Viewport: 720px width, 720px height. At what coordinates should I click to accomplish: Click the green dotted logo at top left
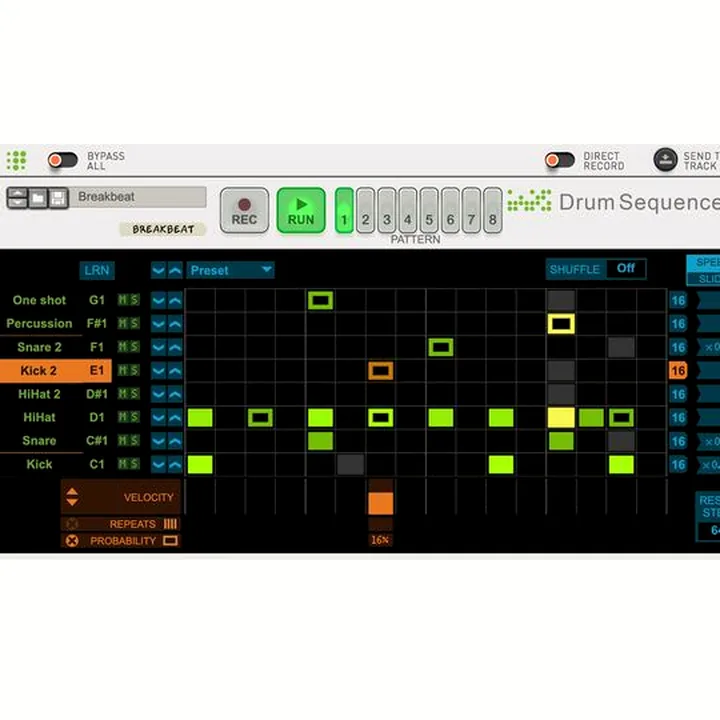[x=16, y=160]
